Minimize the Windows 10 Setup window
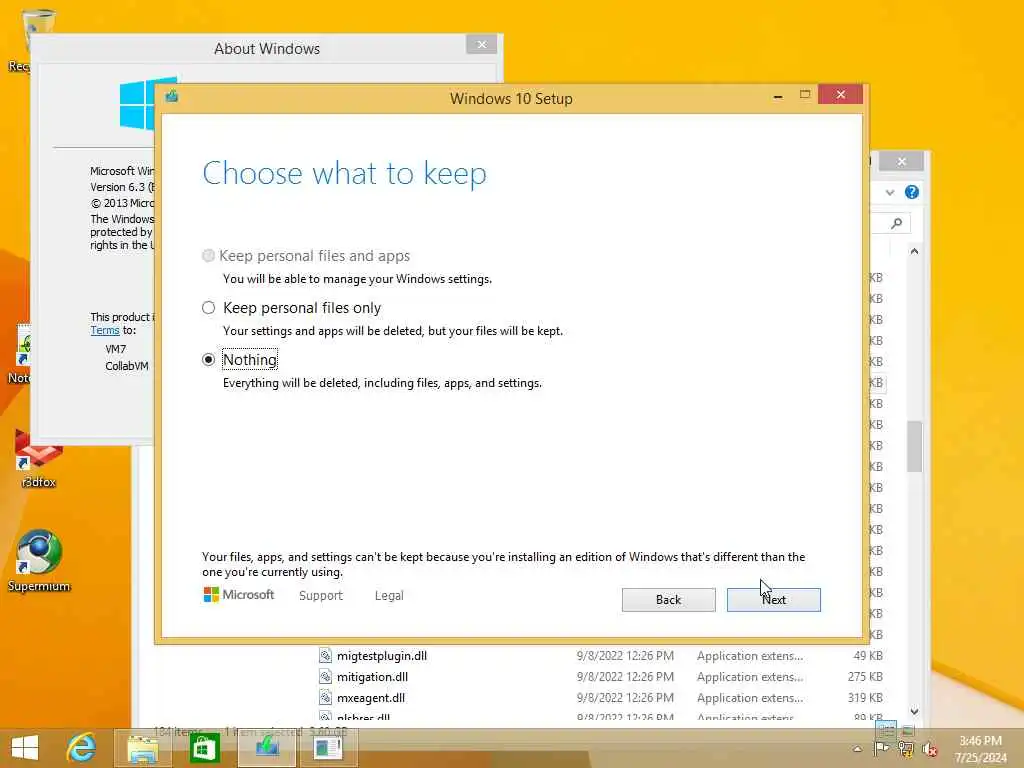The width and height of the screenshot is (1024, 768). click(777, 96)
